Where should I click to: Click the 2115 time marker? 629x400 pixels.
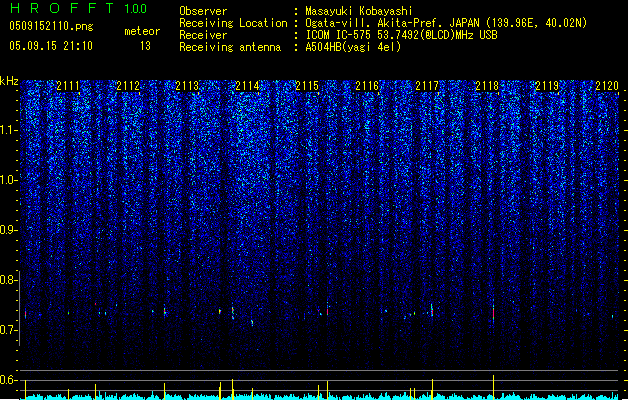point(307,86)
